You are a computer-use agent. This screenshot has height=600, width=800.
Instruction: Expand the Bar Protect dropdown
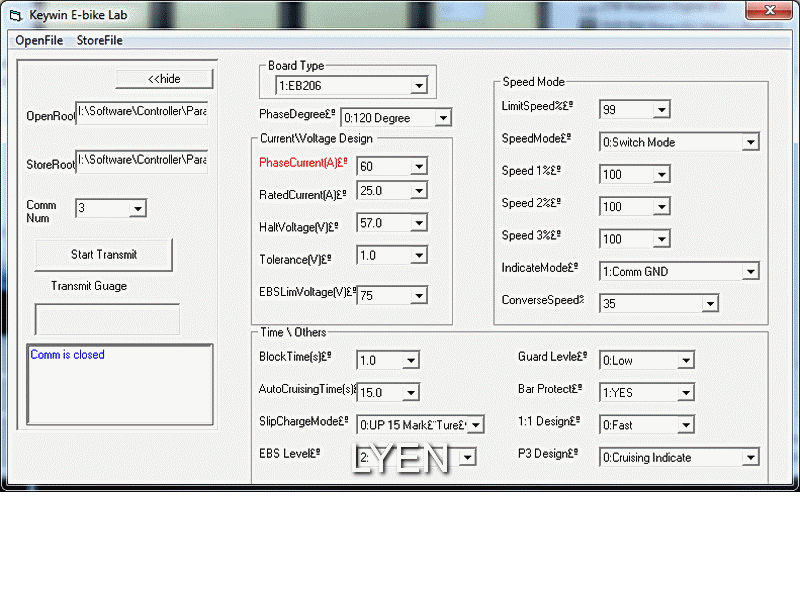pos(686,393)
